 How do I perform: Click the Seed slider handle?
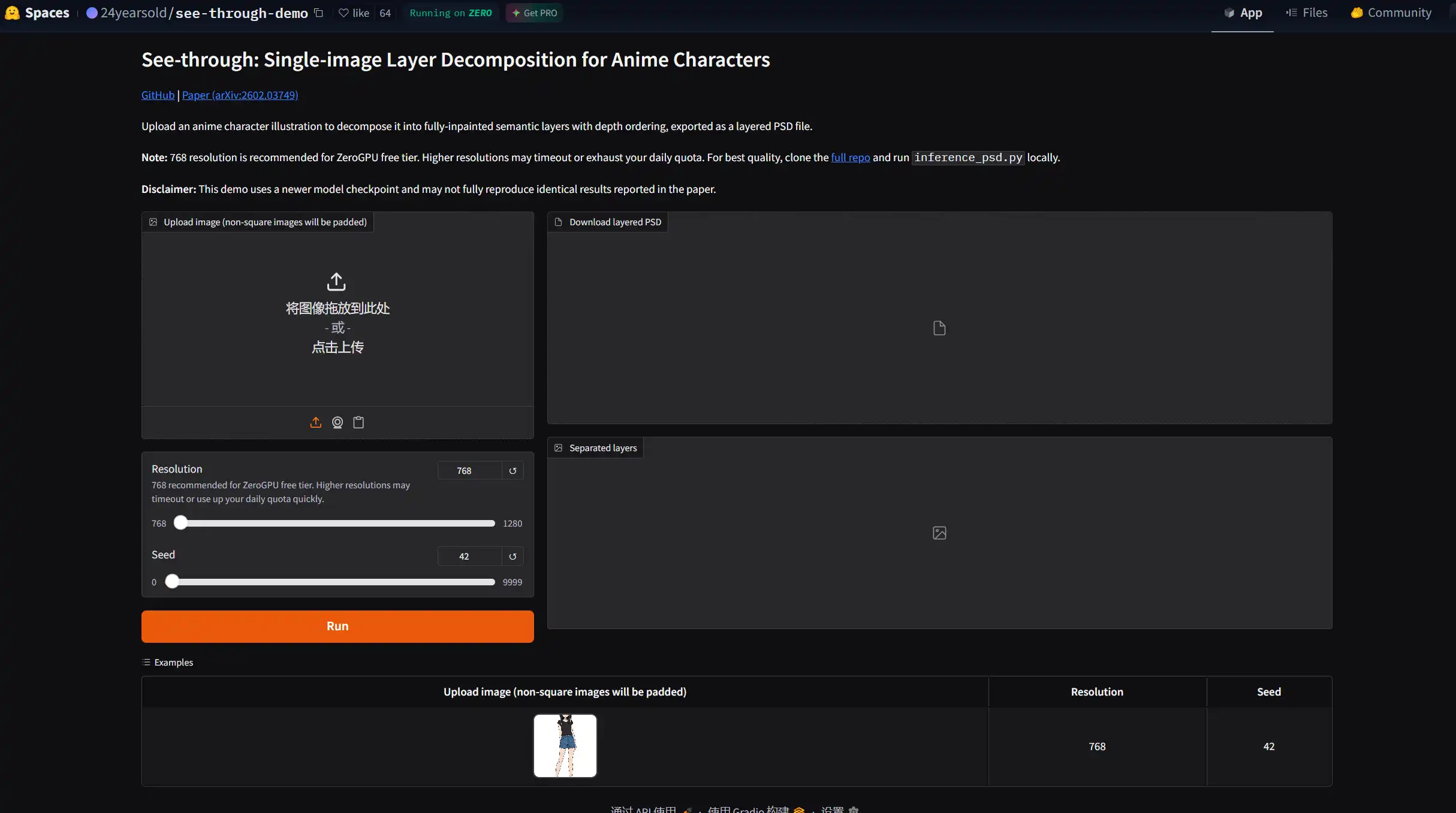pos(172,582)
